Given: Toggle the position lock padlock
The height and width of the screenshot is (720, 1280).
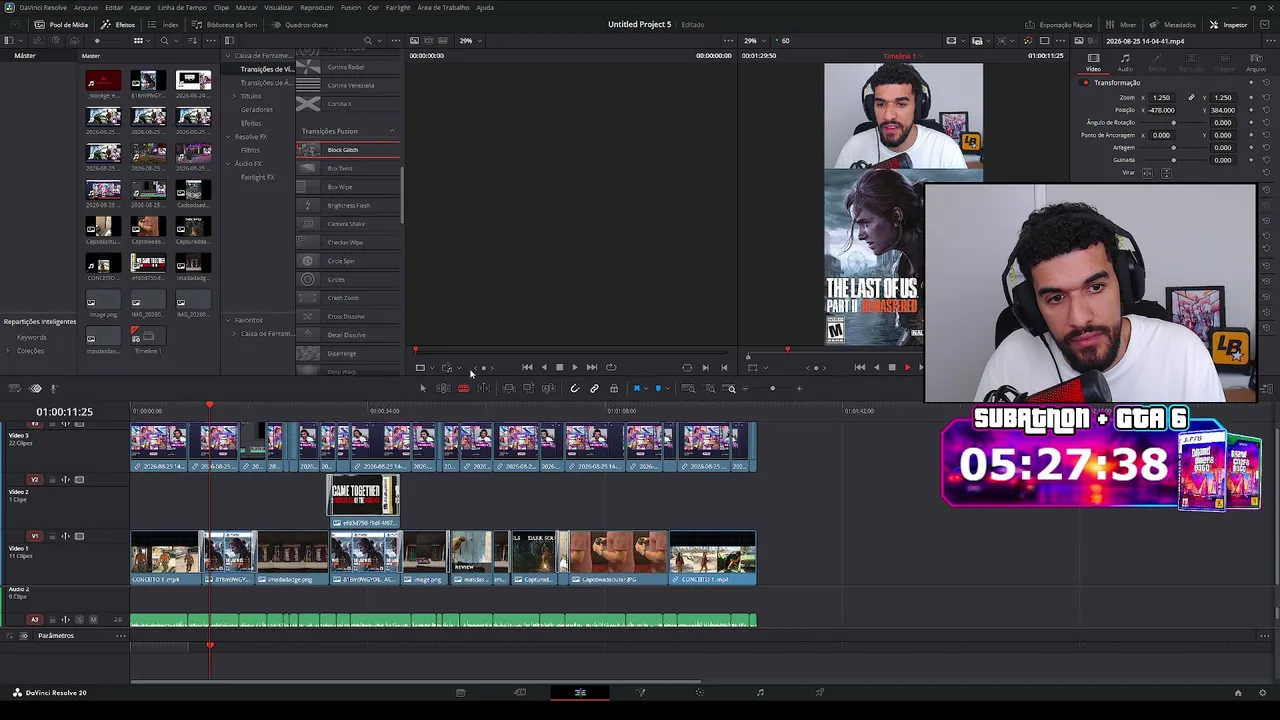Looking at the screenshot, I should pos(614,388).
